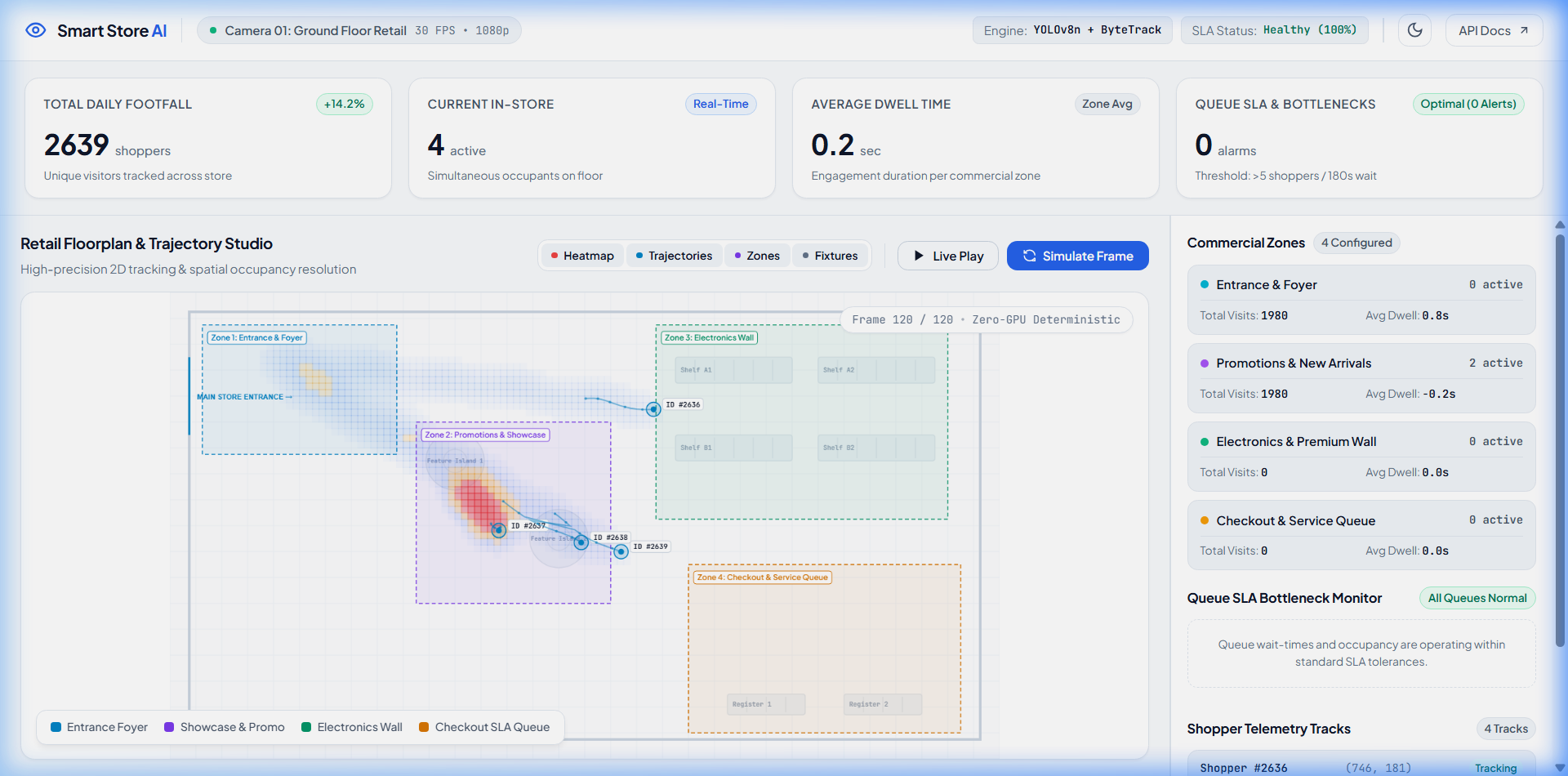Click the Frame 120 / 120 indicator
This screenshot has height=776, width=1568.
pyautogui.click(x=987, y=319)
